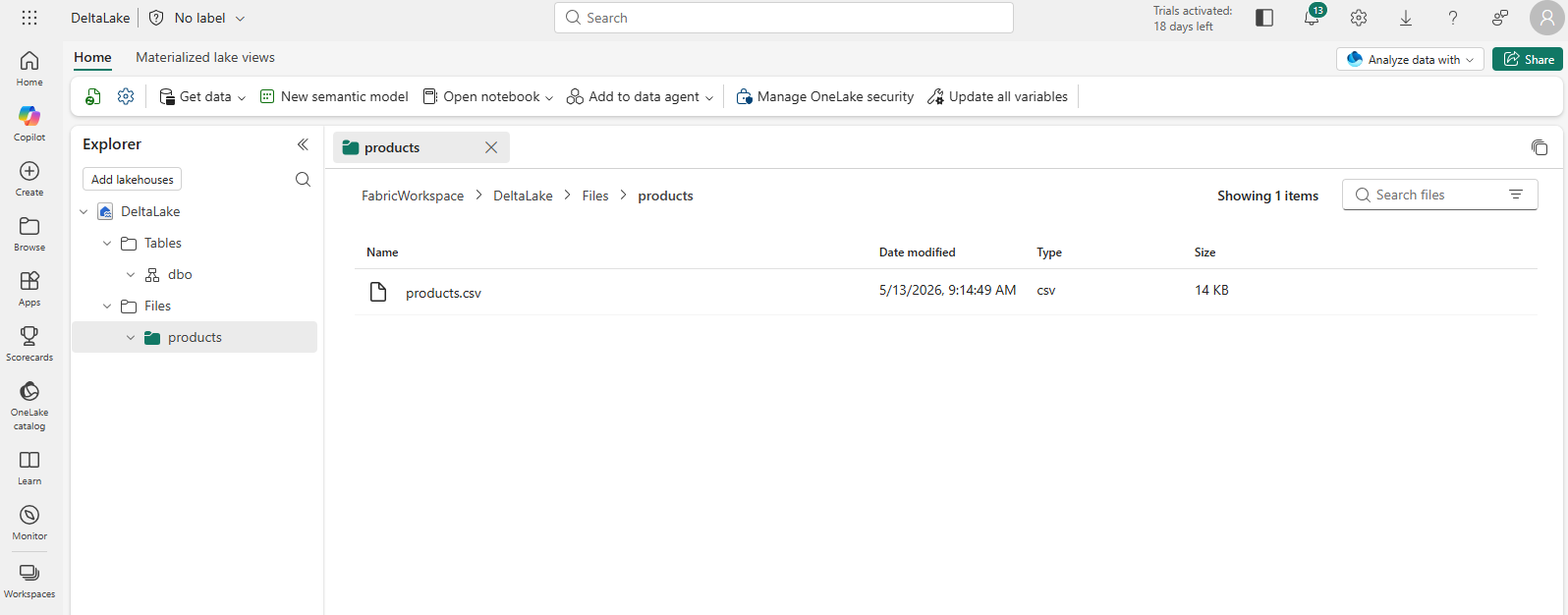The height and width of the screenshot is (615, 1568).
Task: Click Trials activated days left text
Action: tap(1193, 19)
